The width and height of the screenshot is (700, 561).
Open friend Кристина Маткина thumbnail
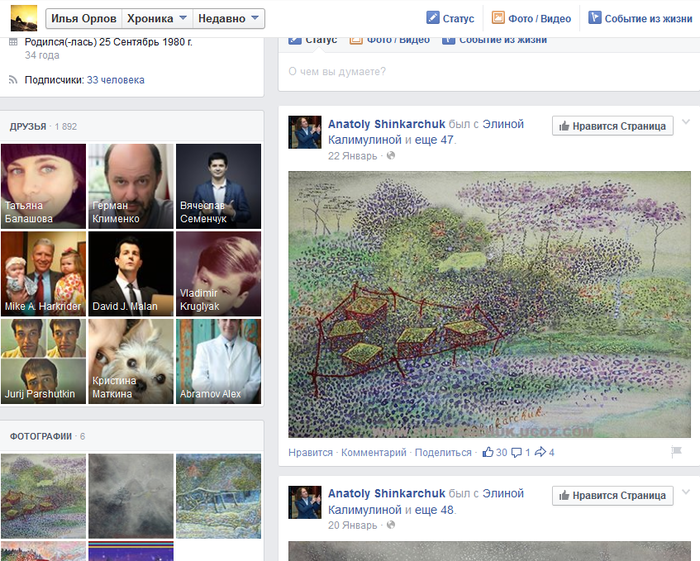(x=131, y=361)
